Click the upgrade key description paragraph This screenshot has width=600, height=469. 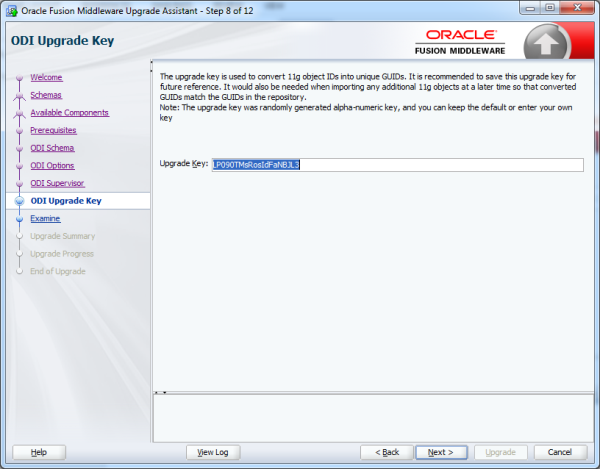(x=368, y=87)
